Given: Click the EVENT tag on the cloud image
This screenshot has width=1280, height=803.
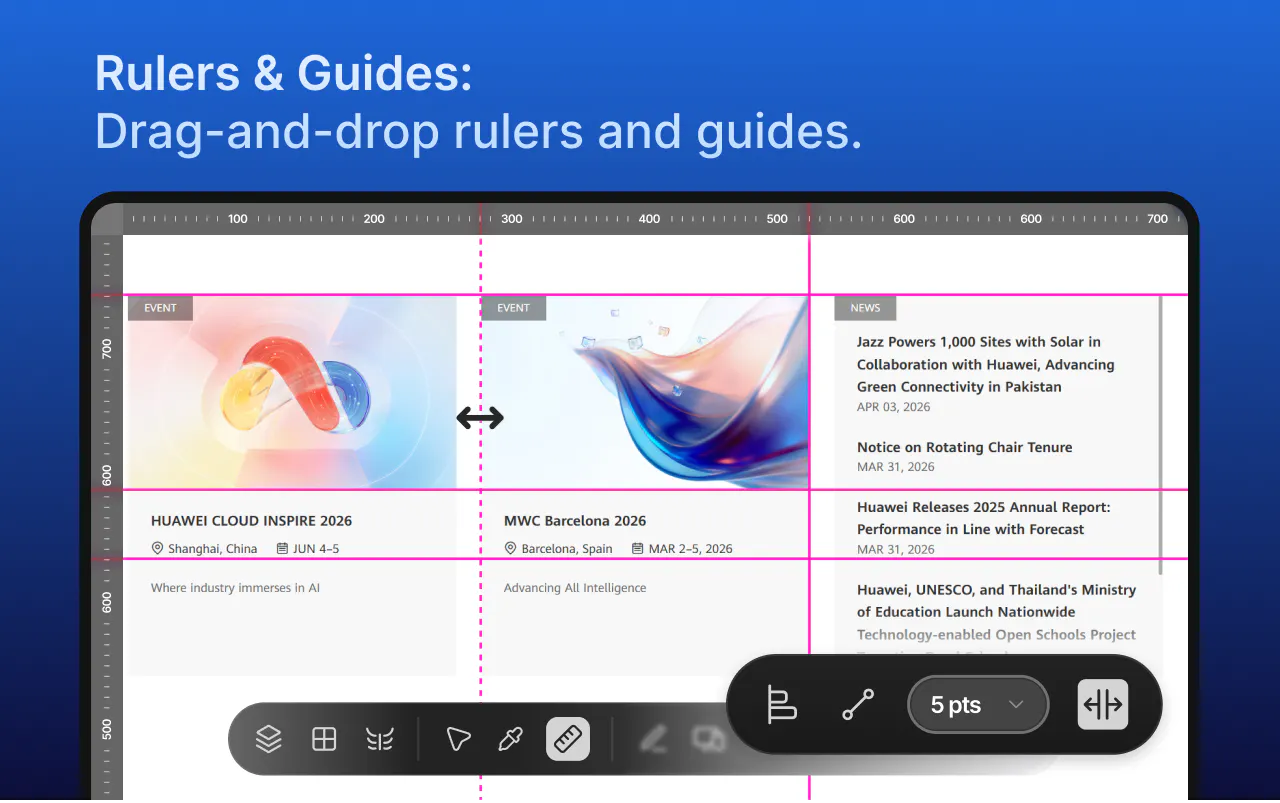Looking at the screenshot, I should (160, 308).
